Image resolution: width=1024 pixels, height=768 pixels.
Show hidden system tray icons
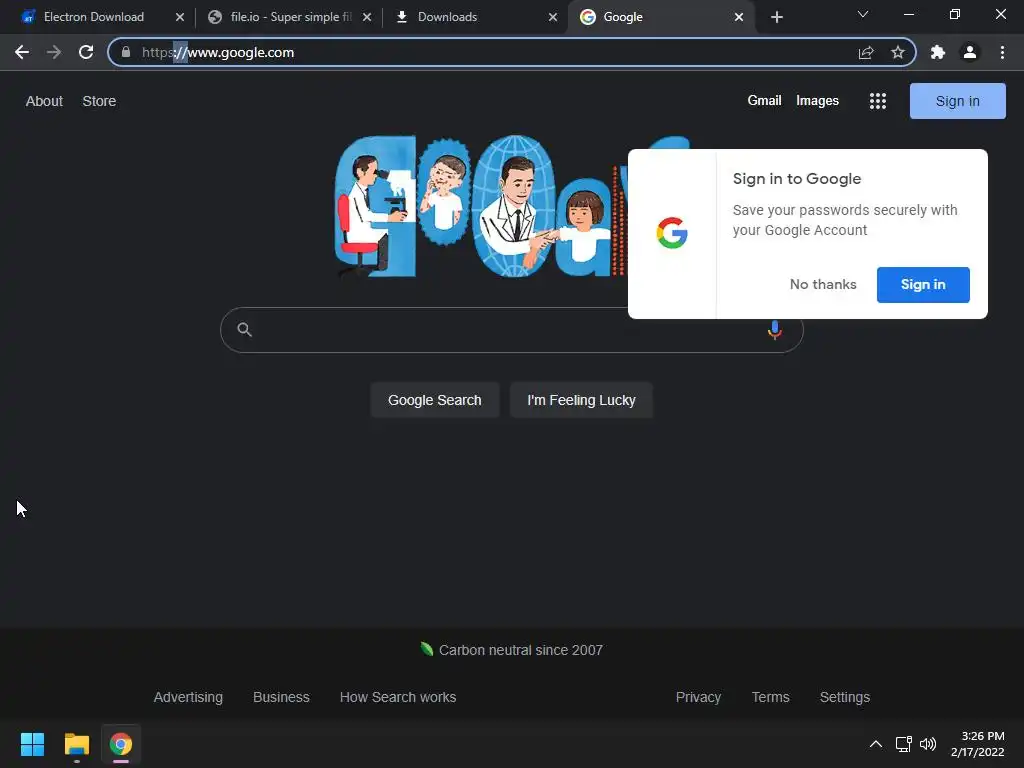tap(876, 744)
